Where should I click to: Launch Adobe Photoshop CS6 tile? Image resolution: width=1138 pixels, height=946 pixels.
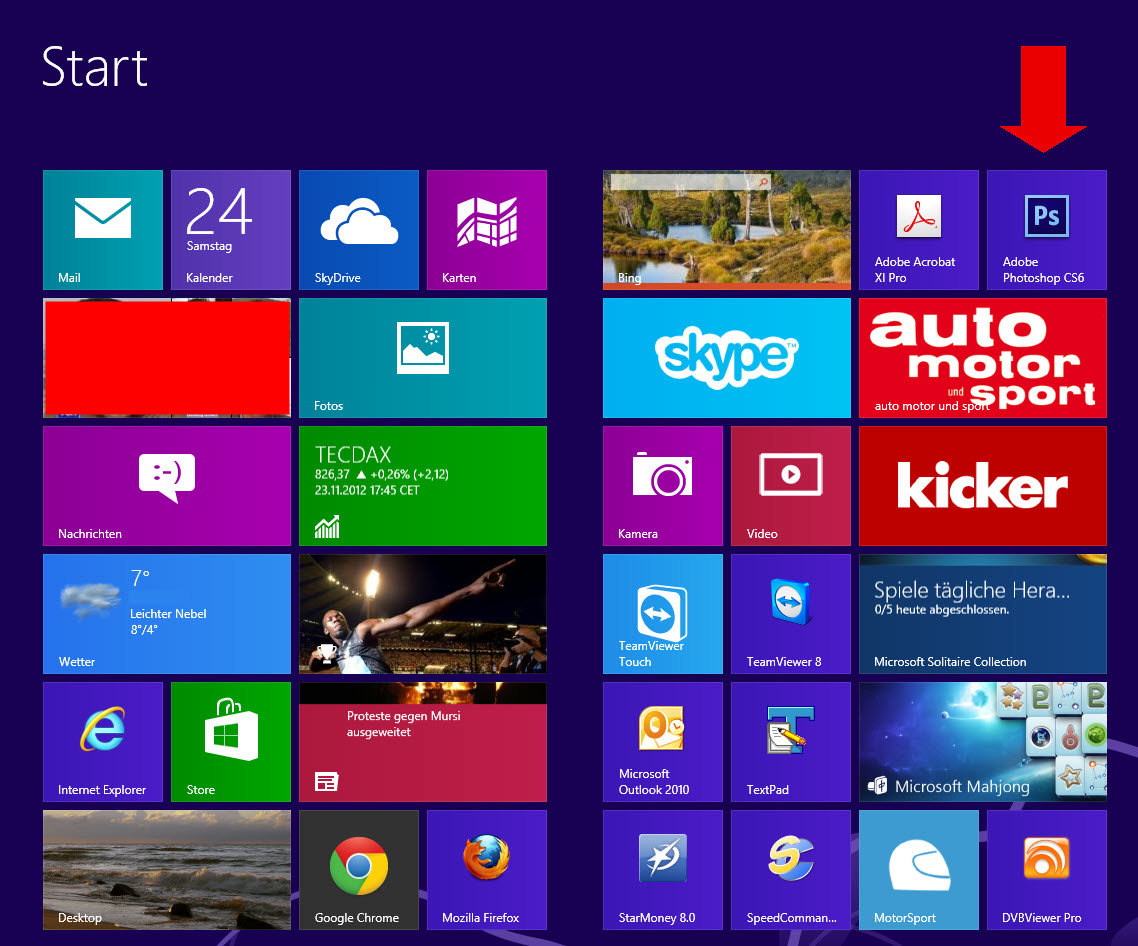click(x=1047, y=229)
